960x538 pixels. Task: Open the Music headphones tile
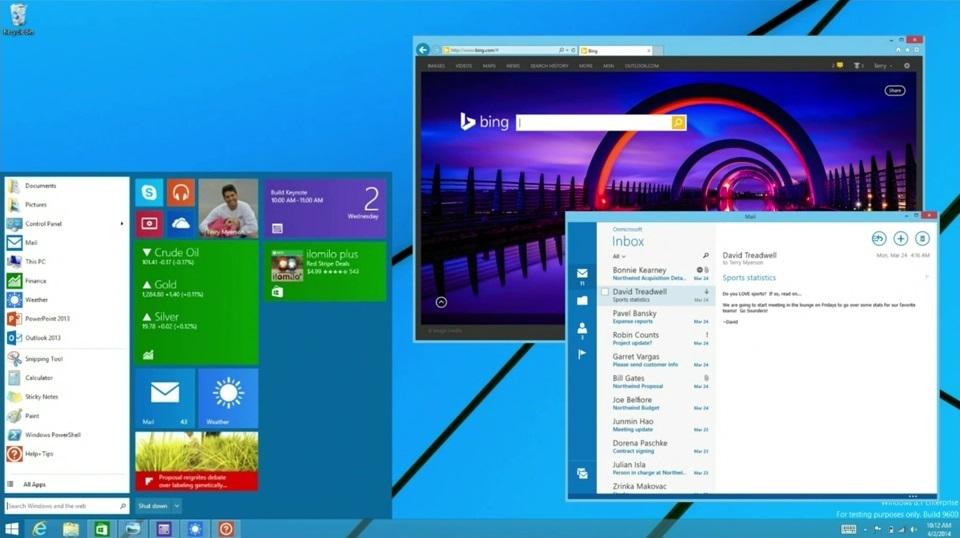point(181,193)
